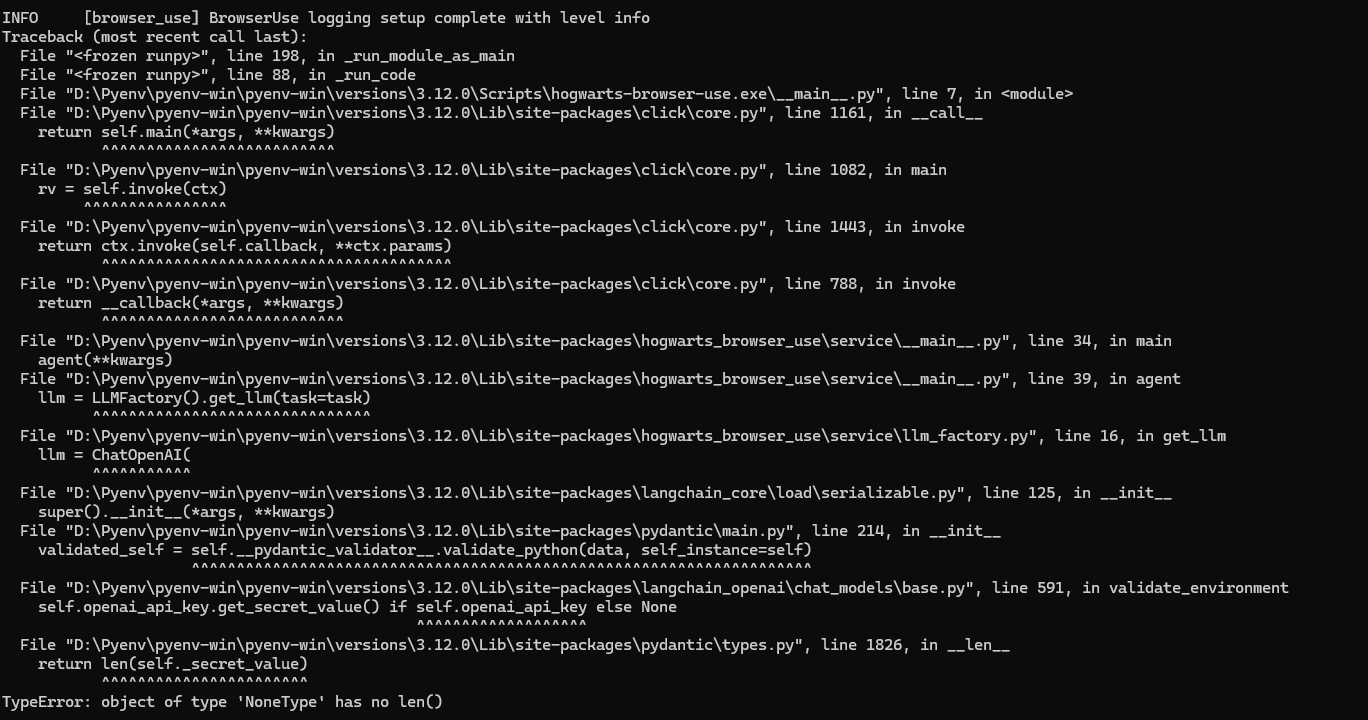Click the 'return __callback(*args, **kwargs)' line
Viewport: 1368px width, 720px height.
coord(190,303)
